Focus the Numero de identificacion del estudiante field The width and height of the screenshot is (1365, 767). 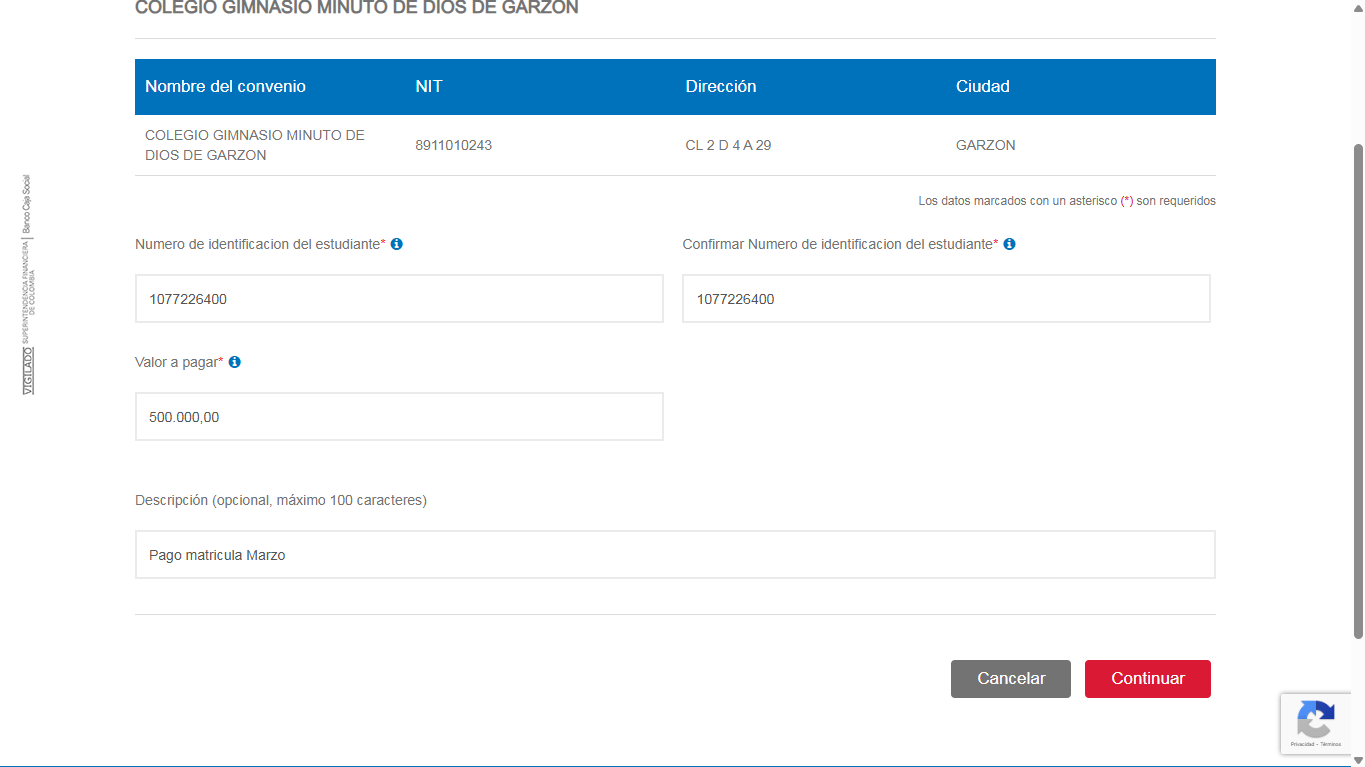399,299
